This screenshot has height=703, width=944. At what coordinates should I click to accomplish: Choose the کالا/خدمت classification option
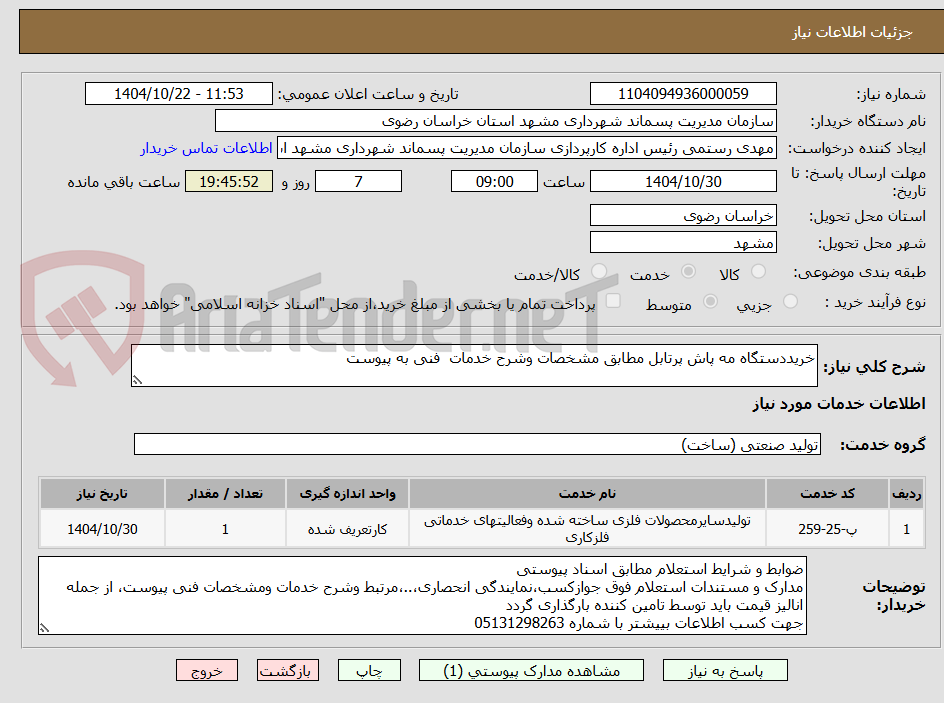tap(599, 271)
